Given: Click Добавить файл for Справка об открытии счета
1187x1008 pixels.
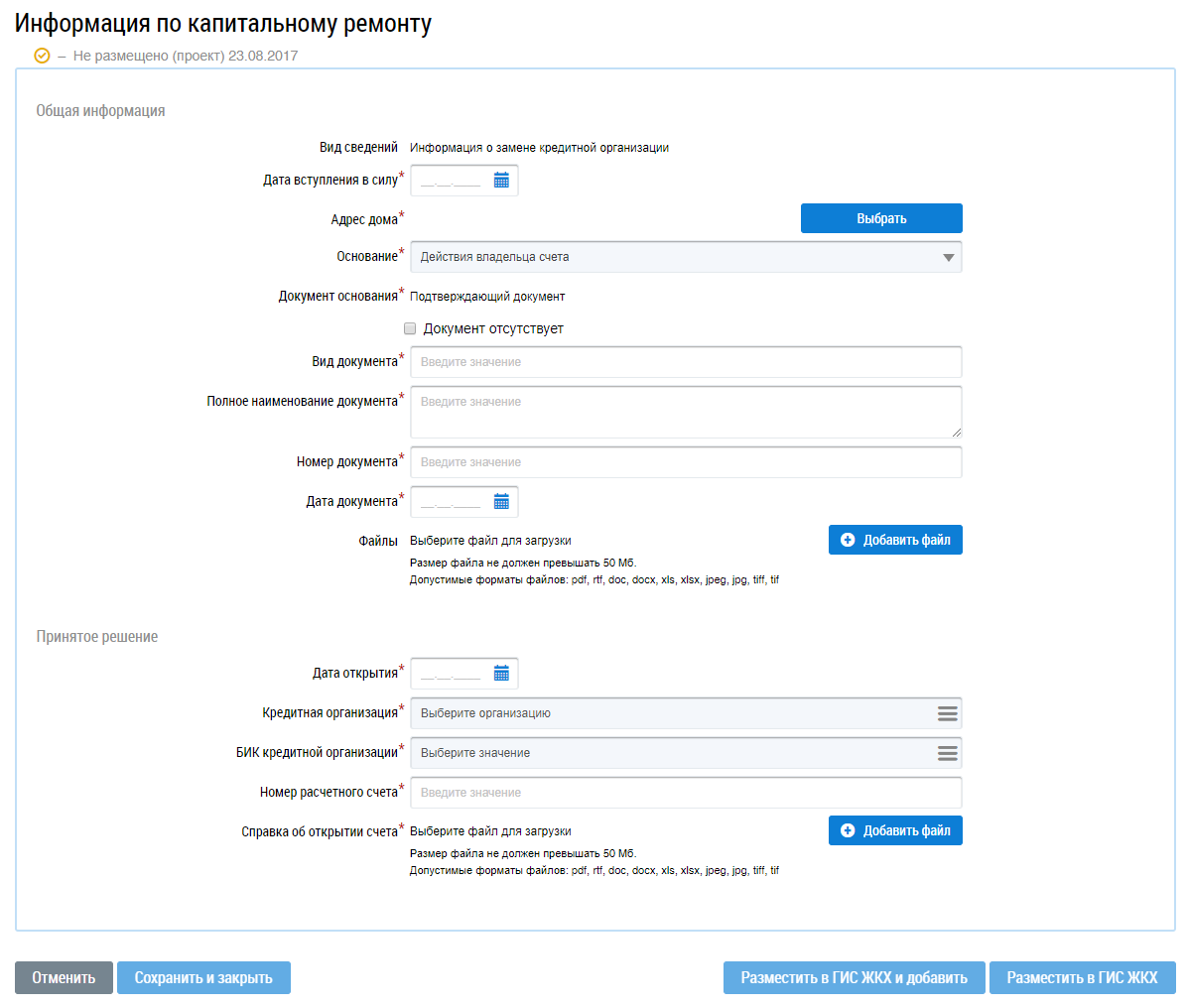Looking at the screenshot, I should click(895, 830).
